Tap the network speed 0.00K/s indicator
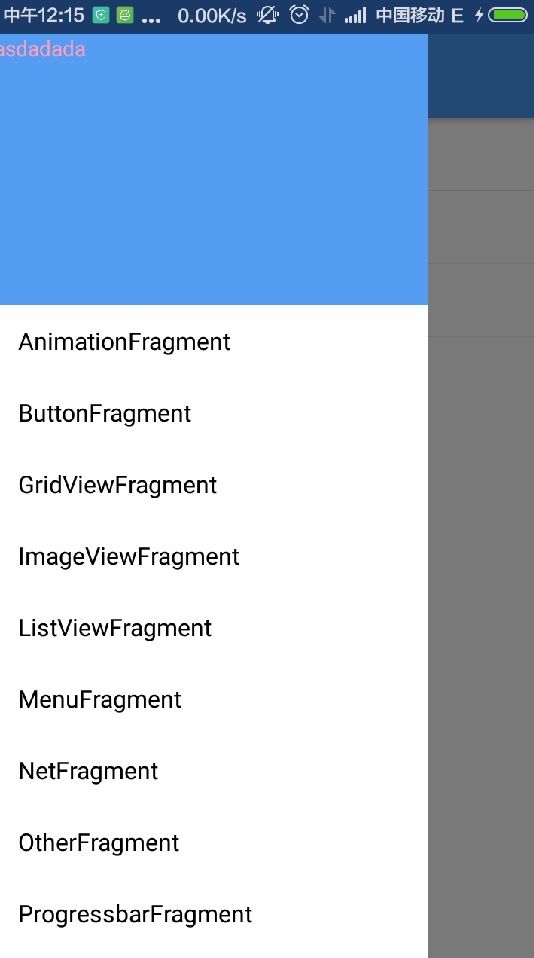 (211, 15)
